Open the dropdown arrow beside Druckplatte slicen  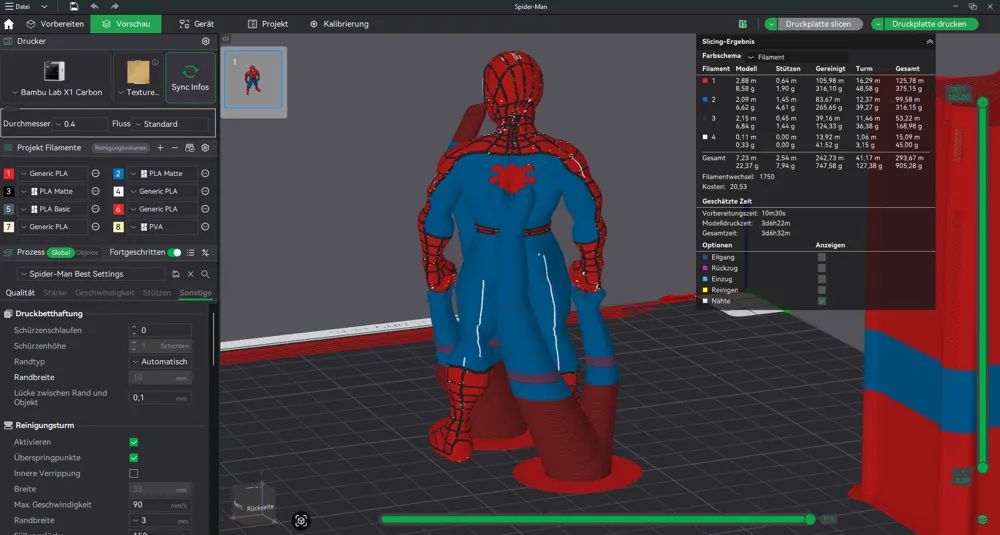(771, 24)
